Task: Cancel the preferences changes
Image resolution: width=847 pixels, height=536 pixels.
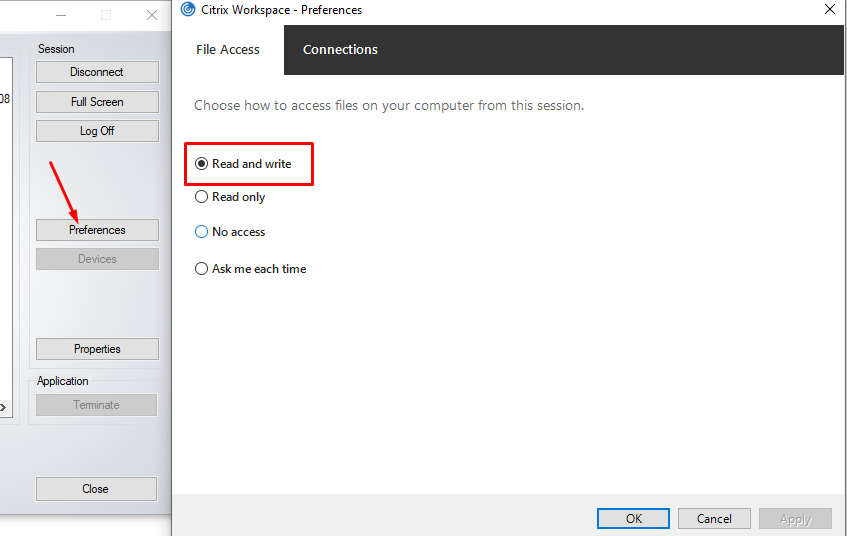Action: 714,519
